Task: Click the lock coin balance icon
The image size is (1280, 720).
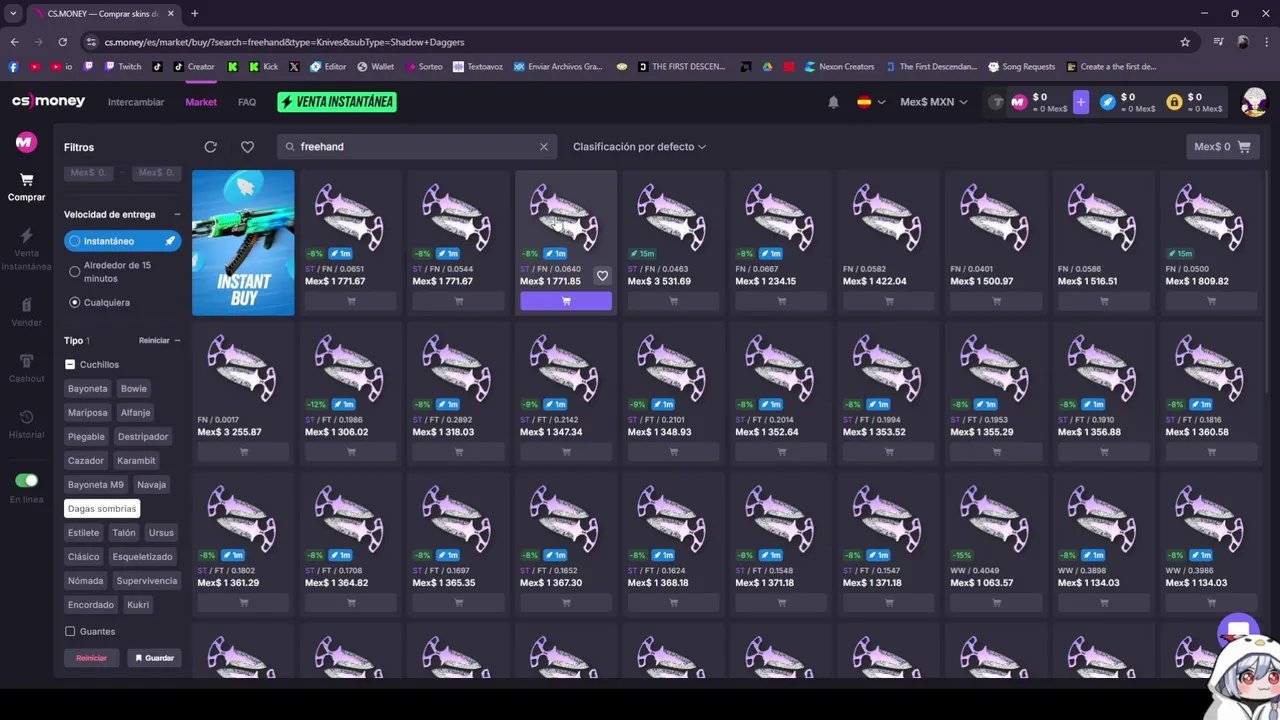Action: click(1174, 102)
